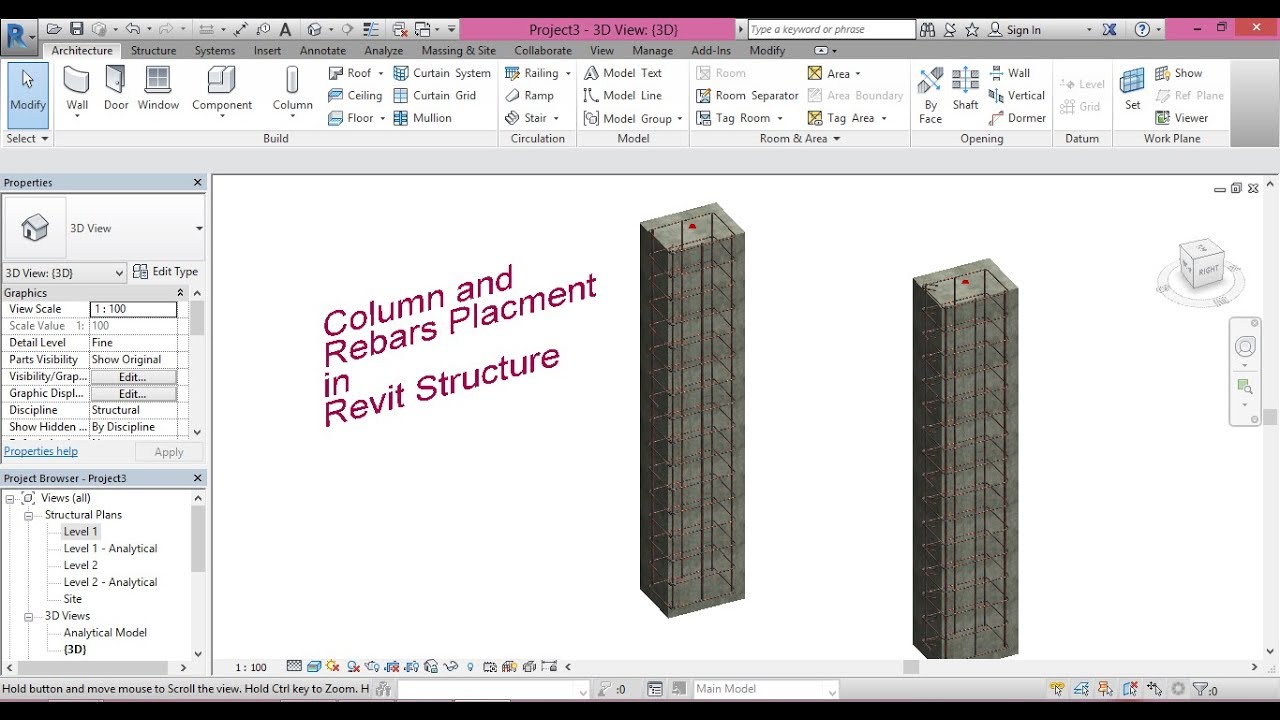
Task: Collapse the Graphics properties section
Action: (180, 293)
